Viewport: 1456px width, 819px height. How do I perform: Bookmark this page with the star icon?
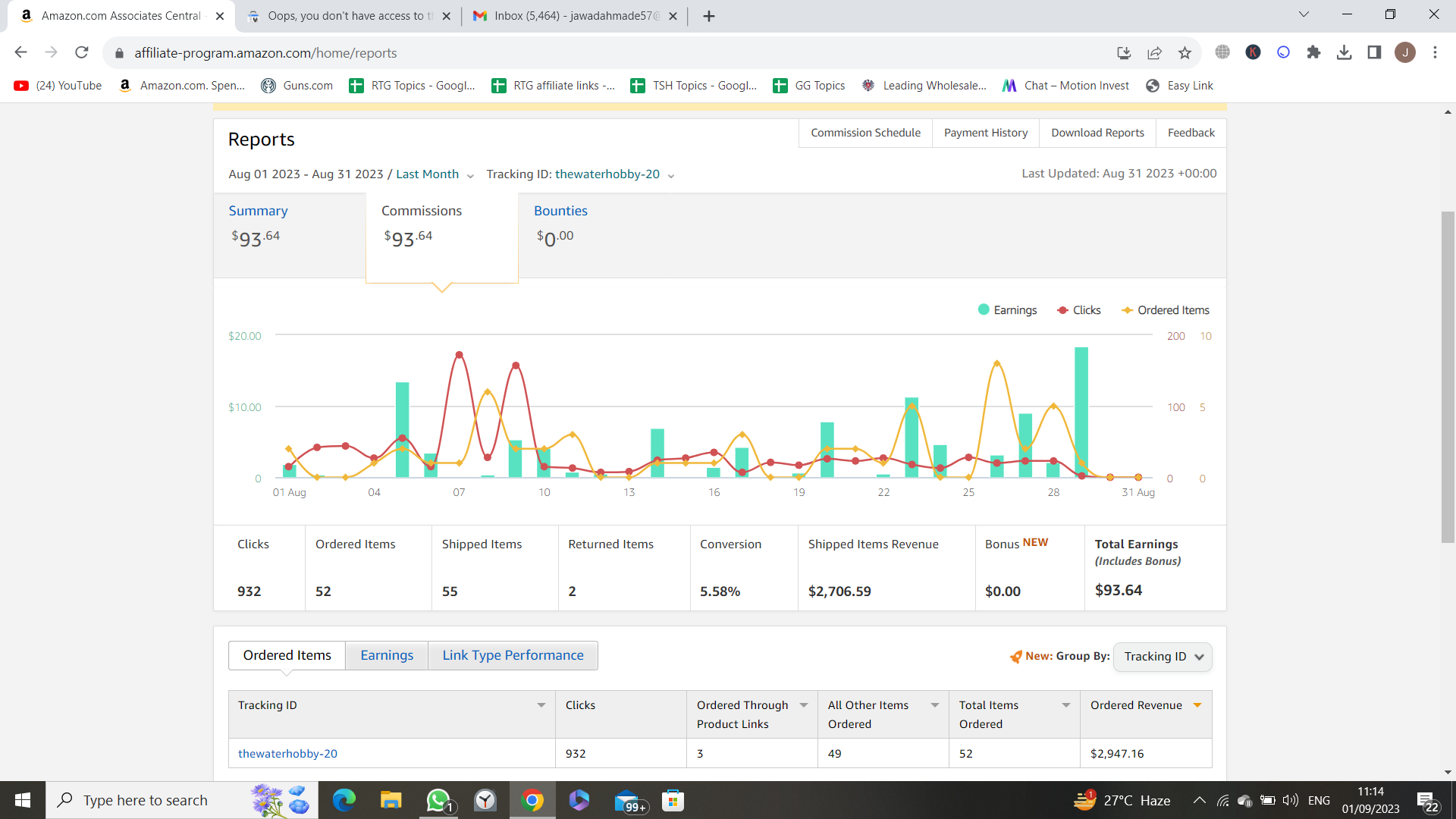pos(1185,52)
